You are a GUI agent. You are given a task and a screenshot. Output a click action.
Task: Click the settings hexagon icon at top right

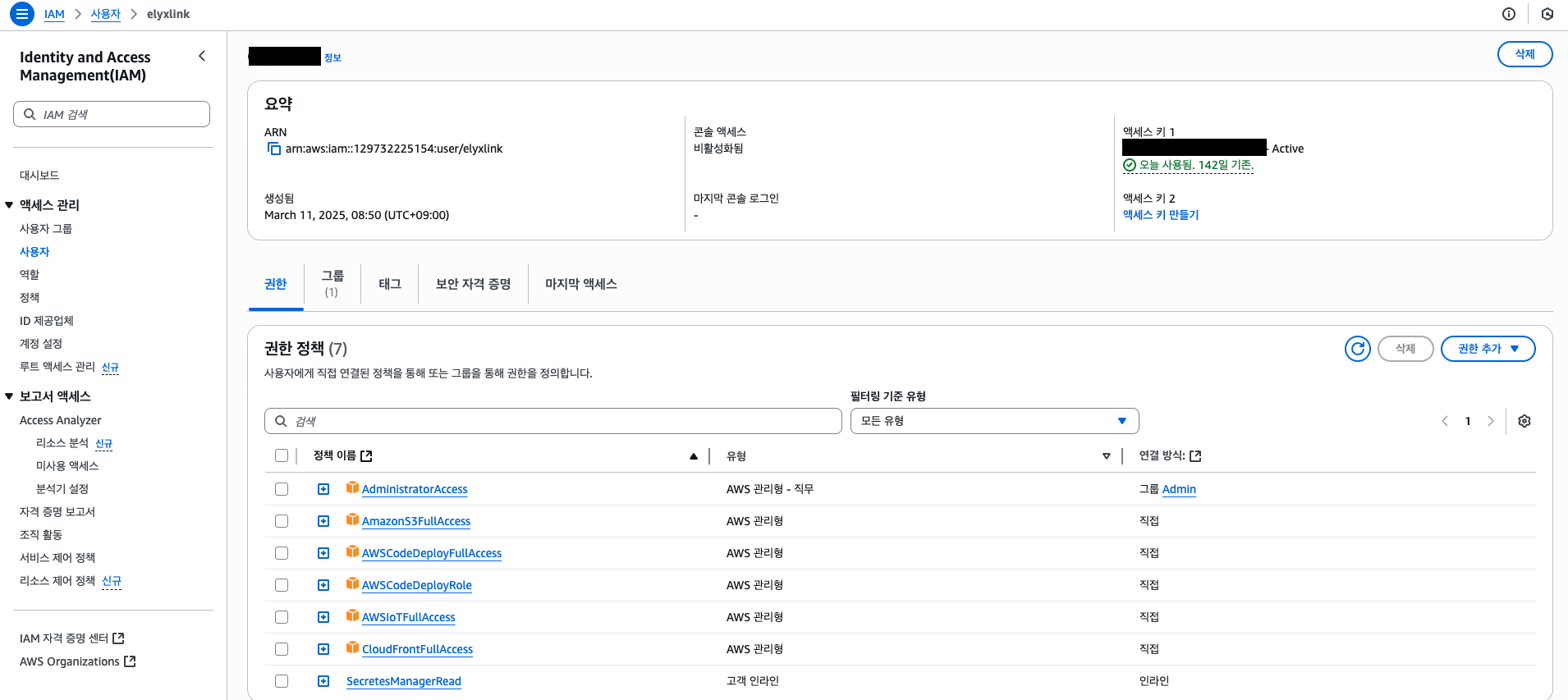tap(1547, 14)
